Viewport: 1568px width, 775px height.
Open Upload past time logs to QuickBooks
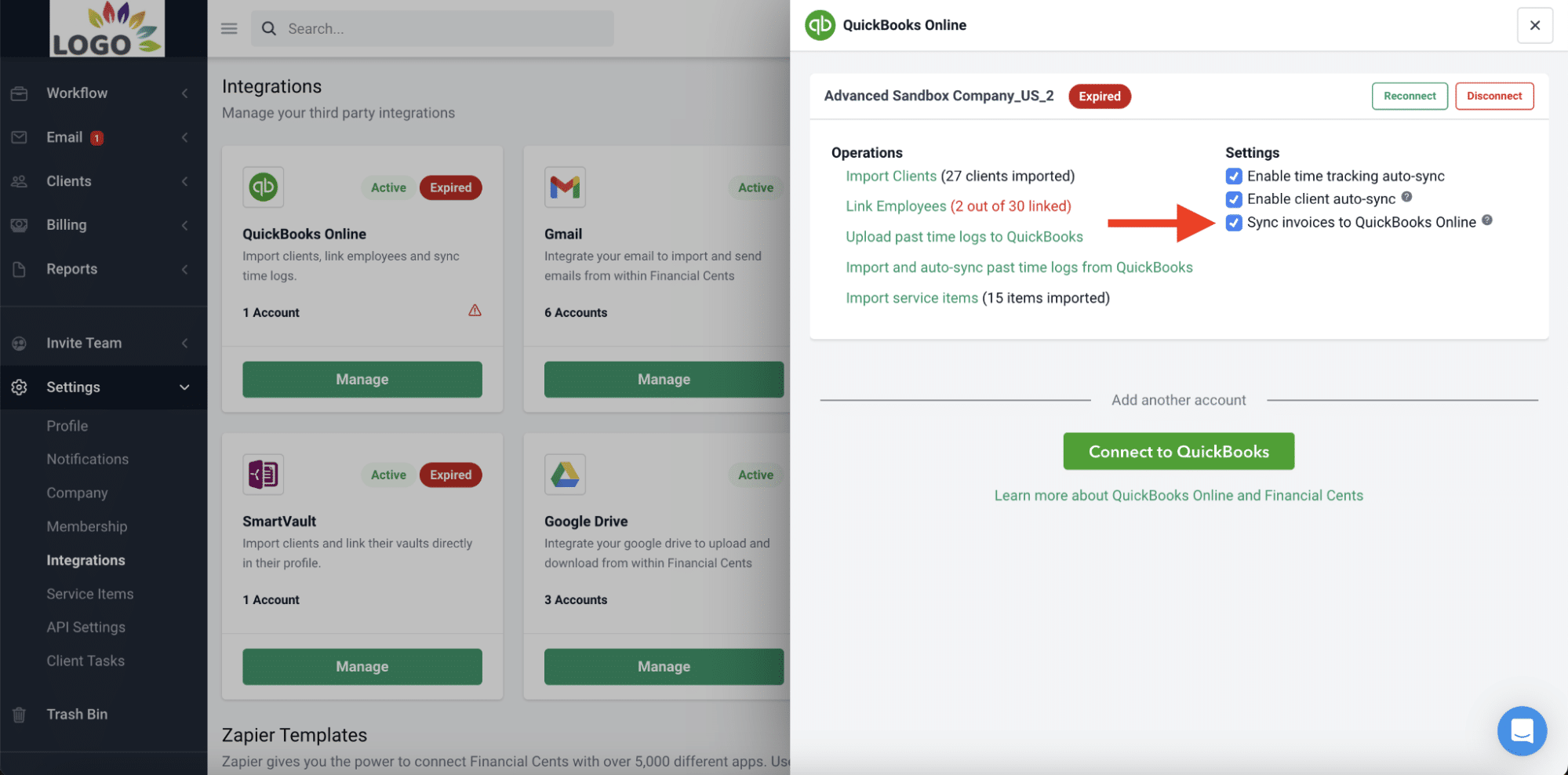tap(964, 237)
